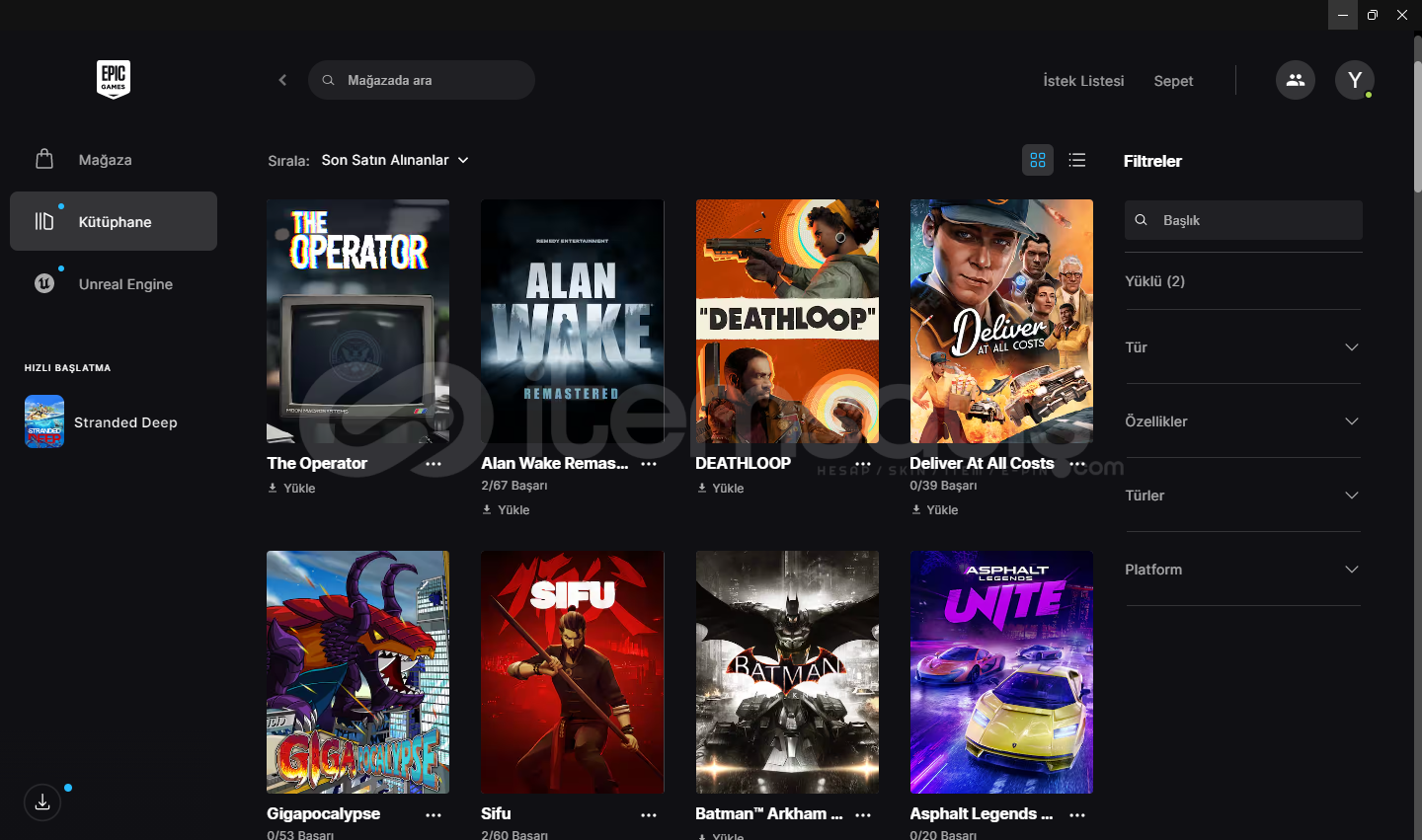
Task: Click the Unreal Engine logo icon
Action: pos(44,283)
